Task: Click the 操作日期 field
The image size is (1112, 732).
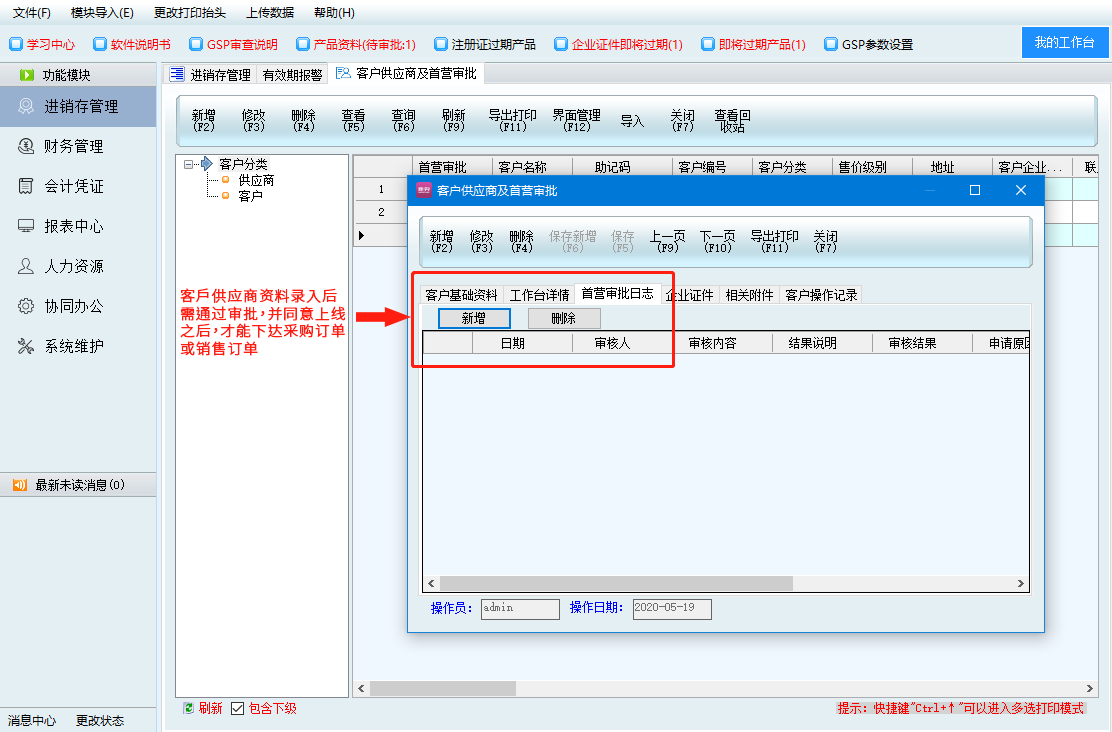Action: pyautogui.click(x=672, y=609)
